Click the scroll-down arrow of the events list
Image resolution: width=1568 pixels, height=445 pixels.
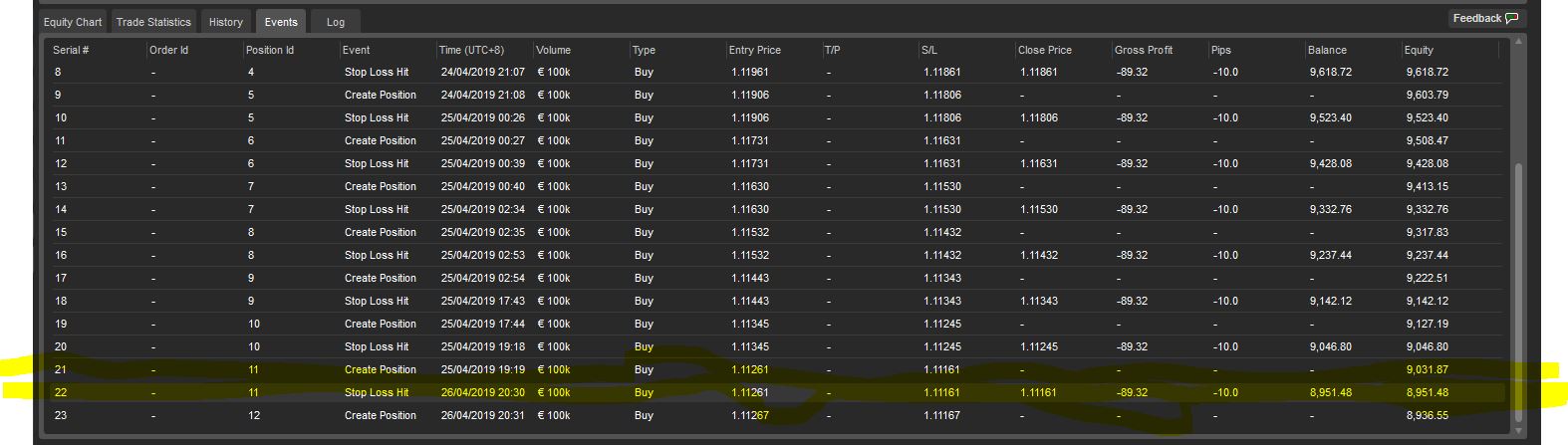(1518, 431)
